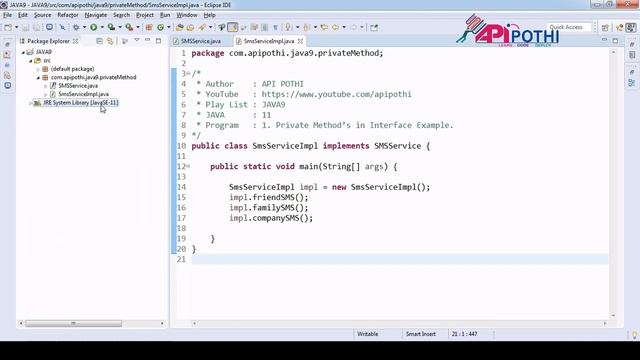Toggle code folding at line 12 main method
This screenshot has height=360, width=640.
click(x=188, y=166)
